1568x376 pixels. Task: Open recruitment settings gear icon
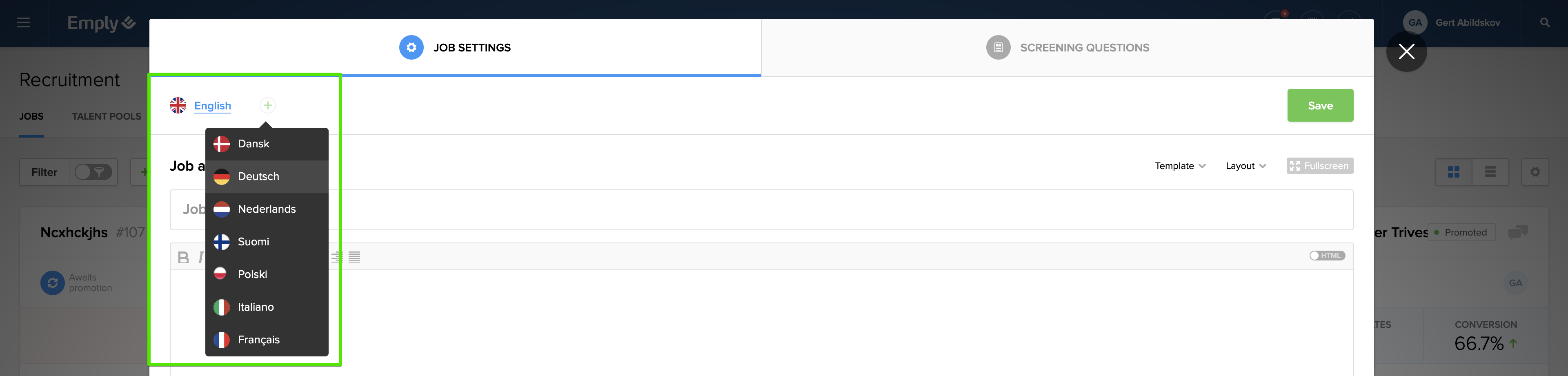1535,172
